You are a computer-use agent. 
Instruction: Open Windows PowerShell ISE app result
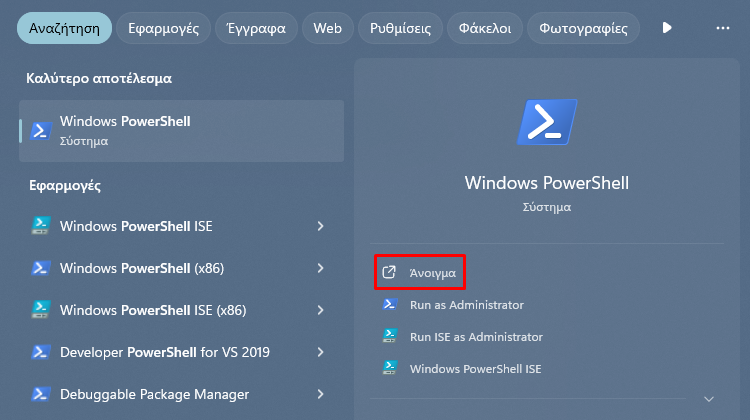pyautogui.click(x=181, y=226)
